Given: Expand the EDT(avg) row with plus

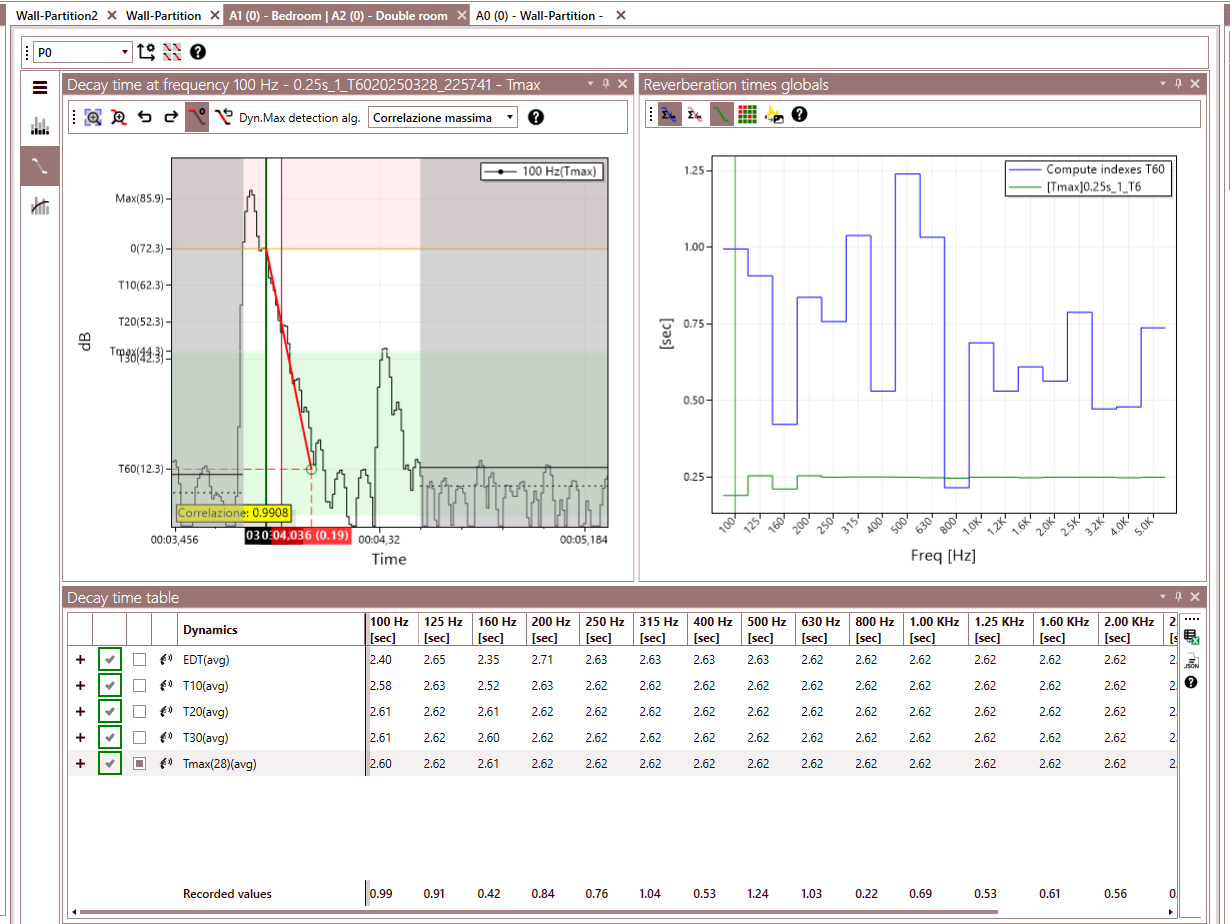Looking at the screenshot, I should tap(80, 659).
